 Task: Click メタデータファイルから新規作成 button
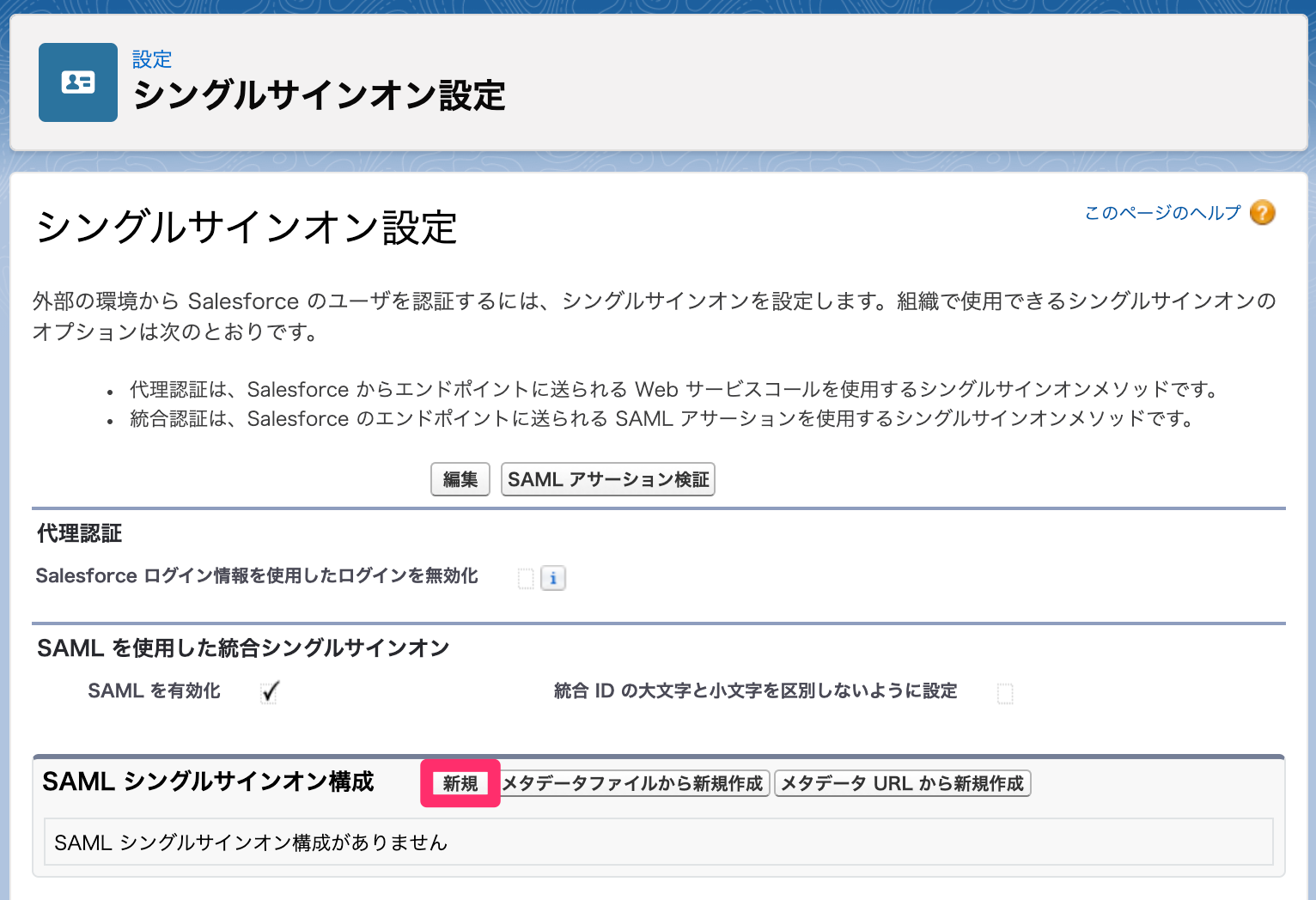(x=632, y=783)
